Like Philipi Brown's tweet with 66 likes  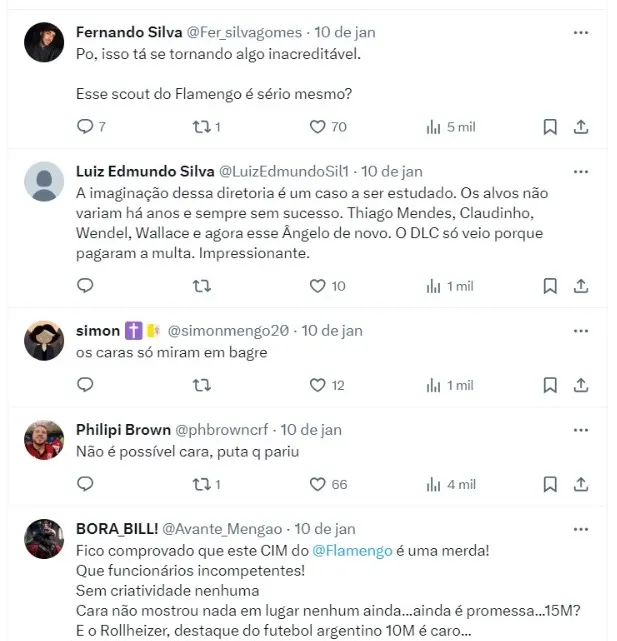tap(317, 484)
